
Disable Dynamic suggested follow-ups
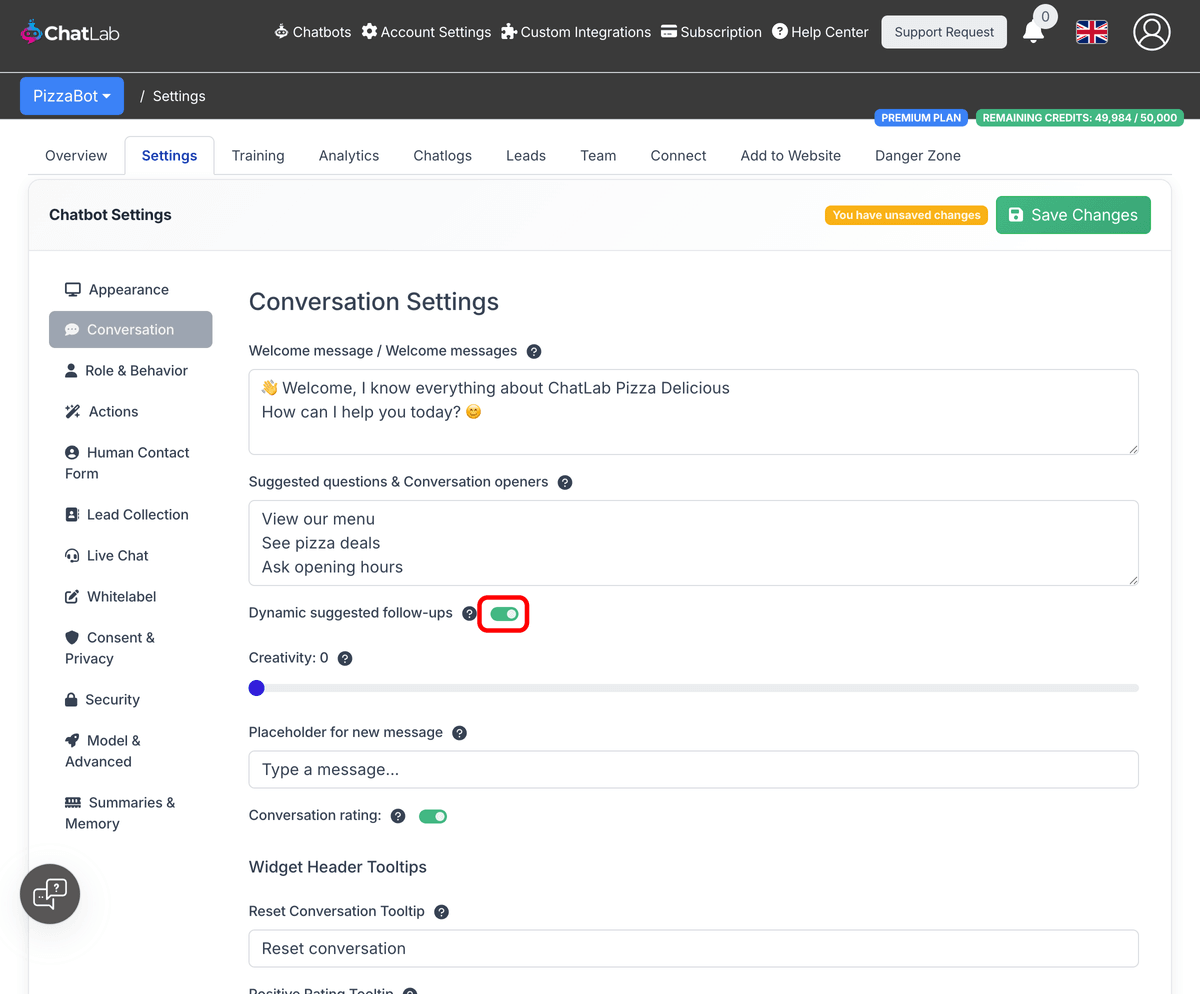pos(503,613)
